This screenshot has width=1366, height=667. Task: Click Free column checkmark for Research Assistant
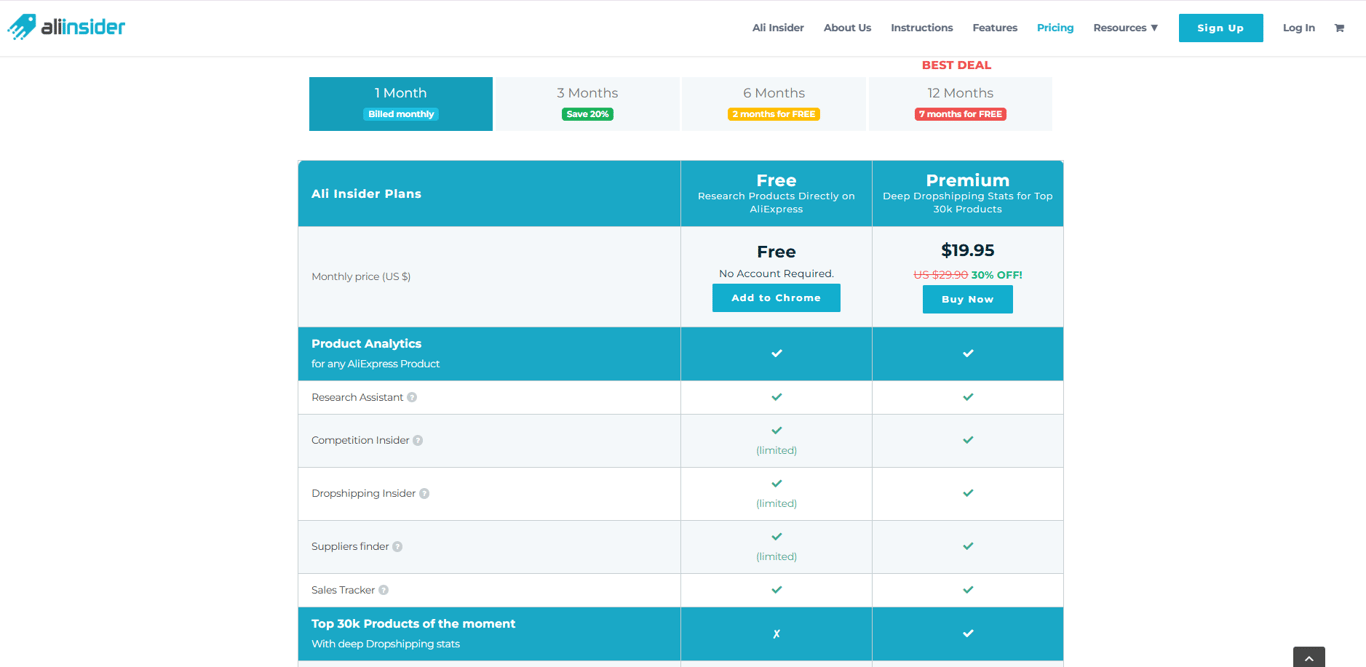pos(777,397)
